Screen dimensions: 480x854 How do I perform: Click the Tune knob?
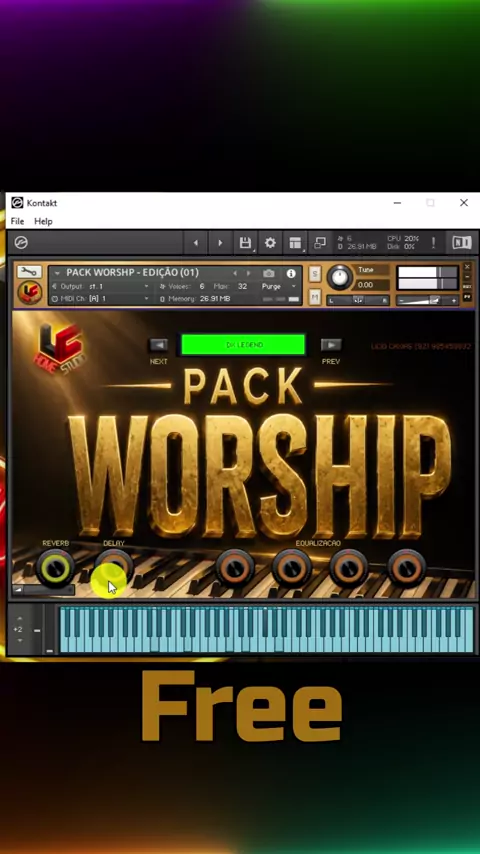point(339,278)
